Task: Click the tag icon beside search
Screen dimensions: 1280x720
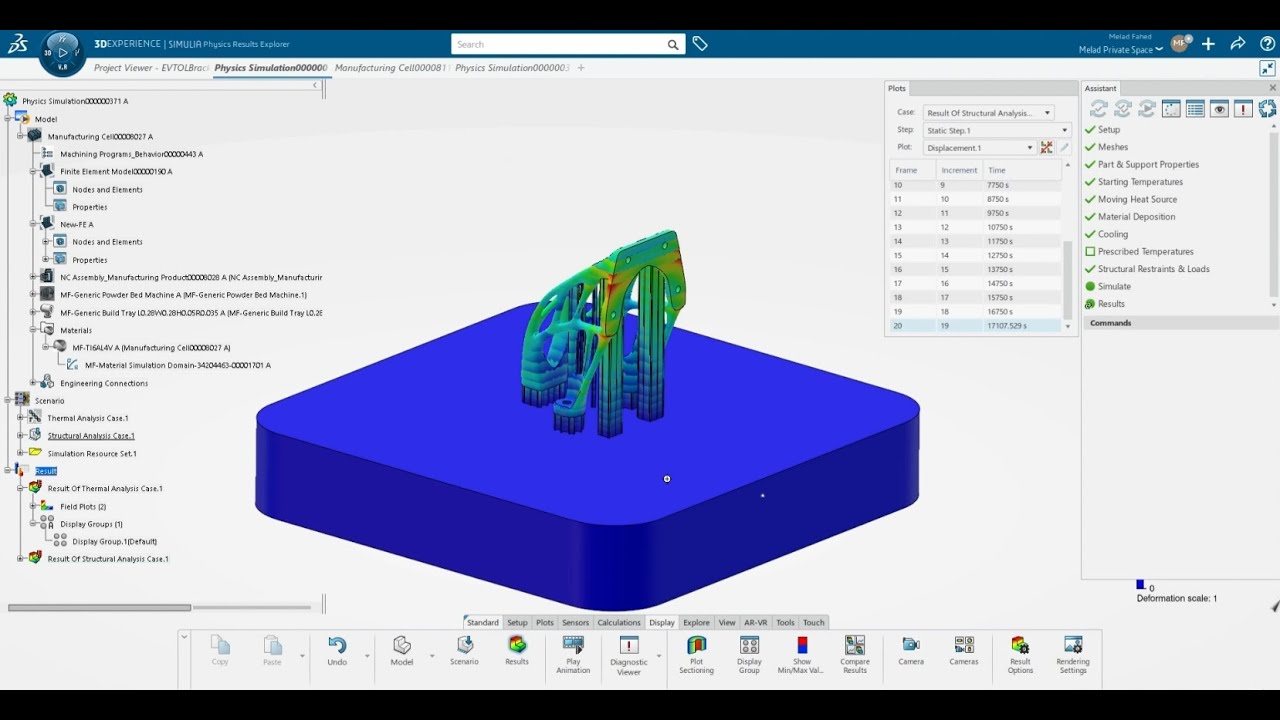Action: click(700, 44)
